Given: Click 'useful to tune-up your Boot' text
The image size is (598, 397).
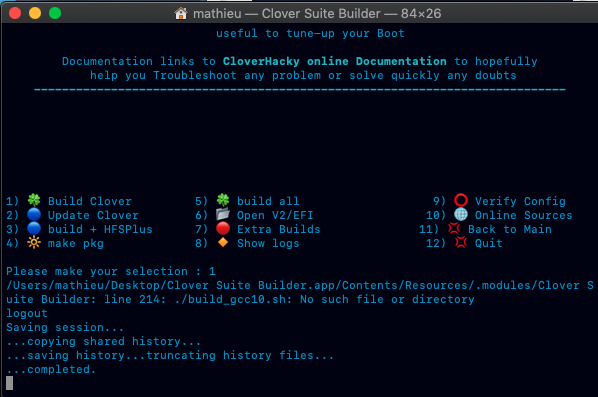Looking at the screenshot, I should pos(310,33).
